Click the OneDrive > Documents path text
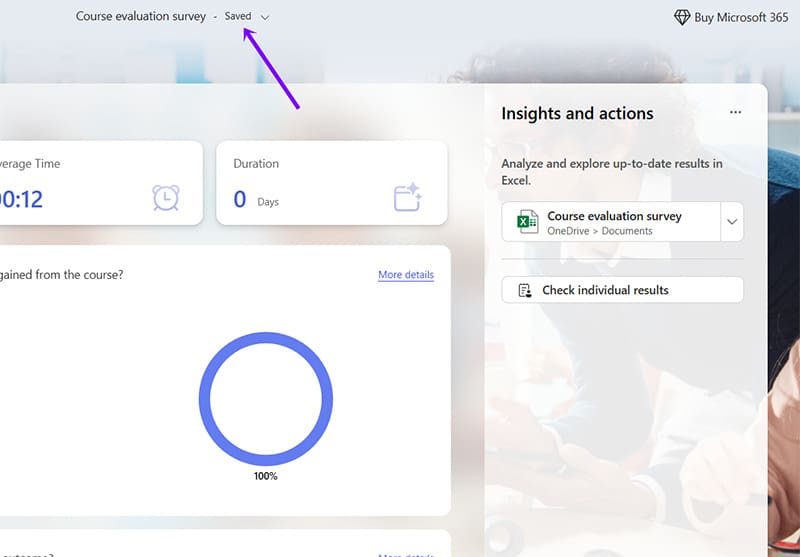 point(599,231)
